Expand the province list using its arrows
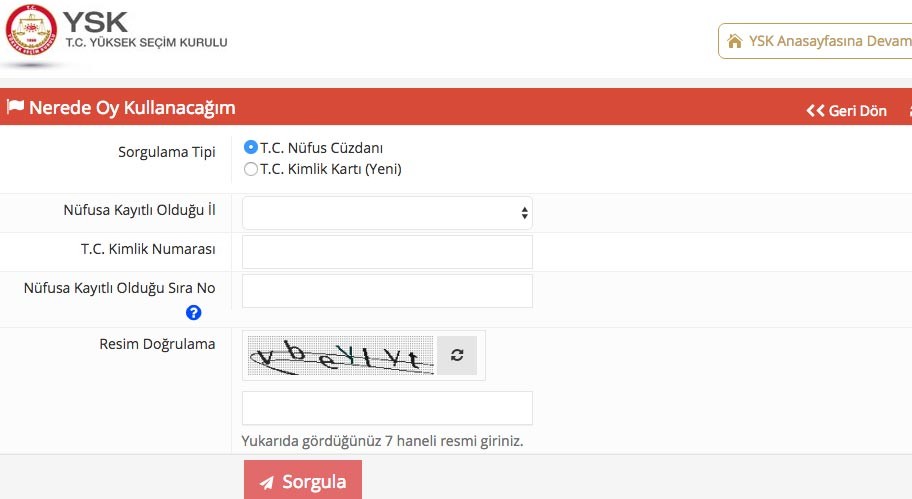This screenshot has height=499, width=912. tap(524, 213)
